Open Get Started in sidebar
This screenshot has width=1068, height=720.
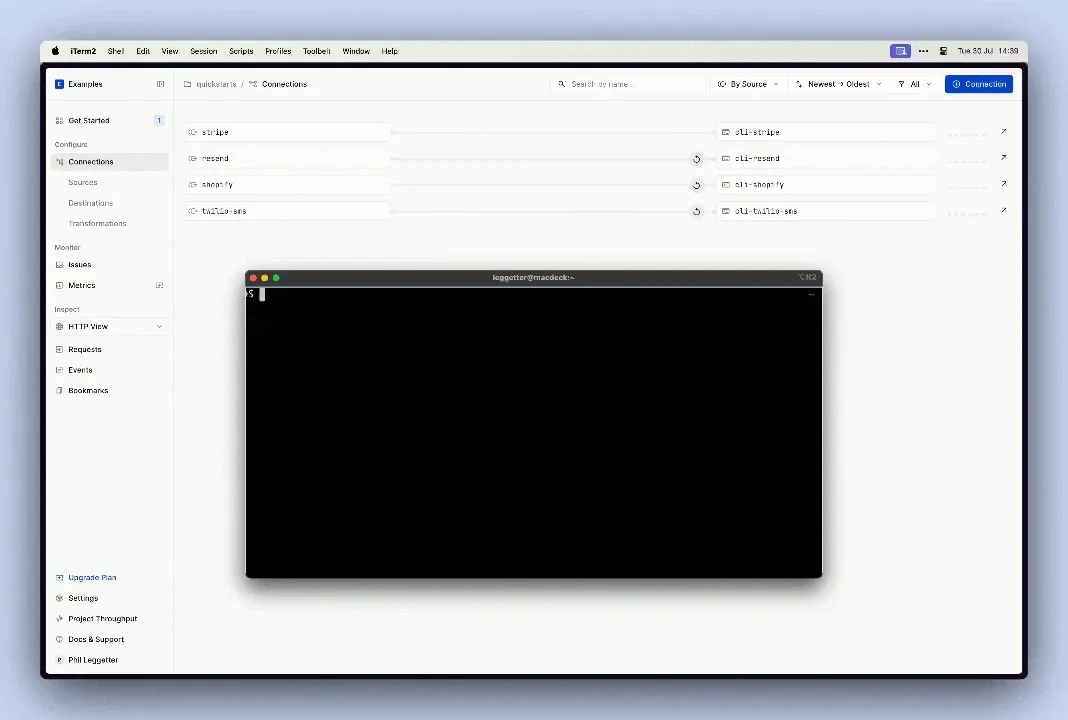click(89, 121)
